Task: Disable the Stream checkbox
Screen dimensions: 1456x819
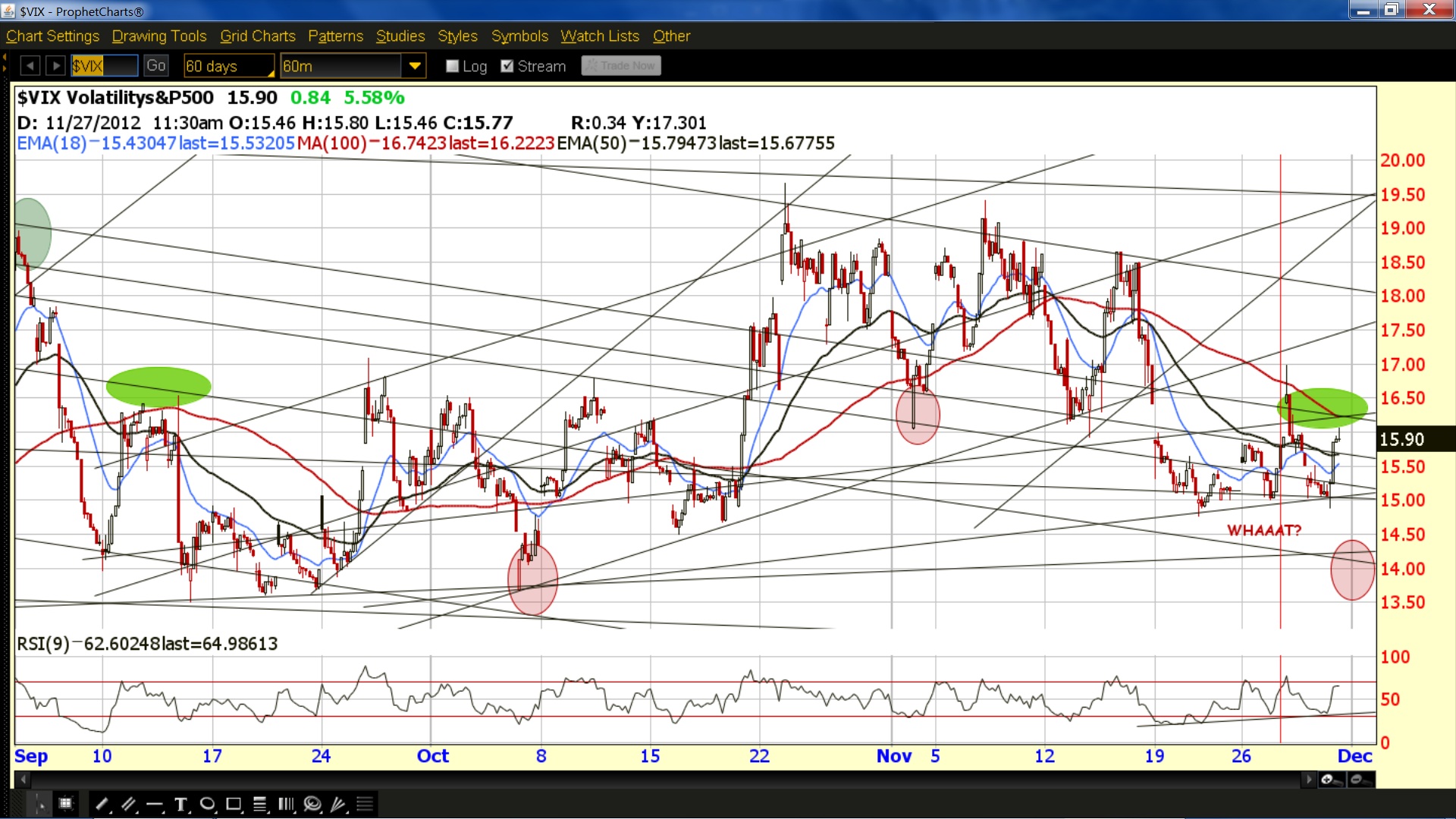Action: tap(507, 66)
